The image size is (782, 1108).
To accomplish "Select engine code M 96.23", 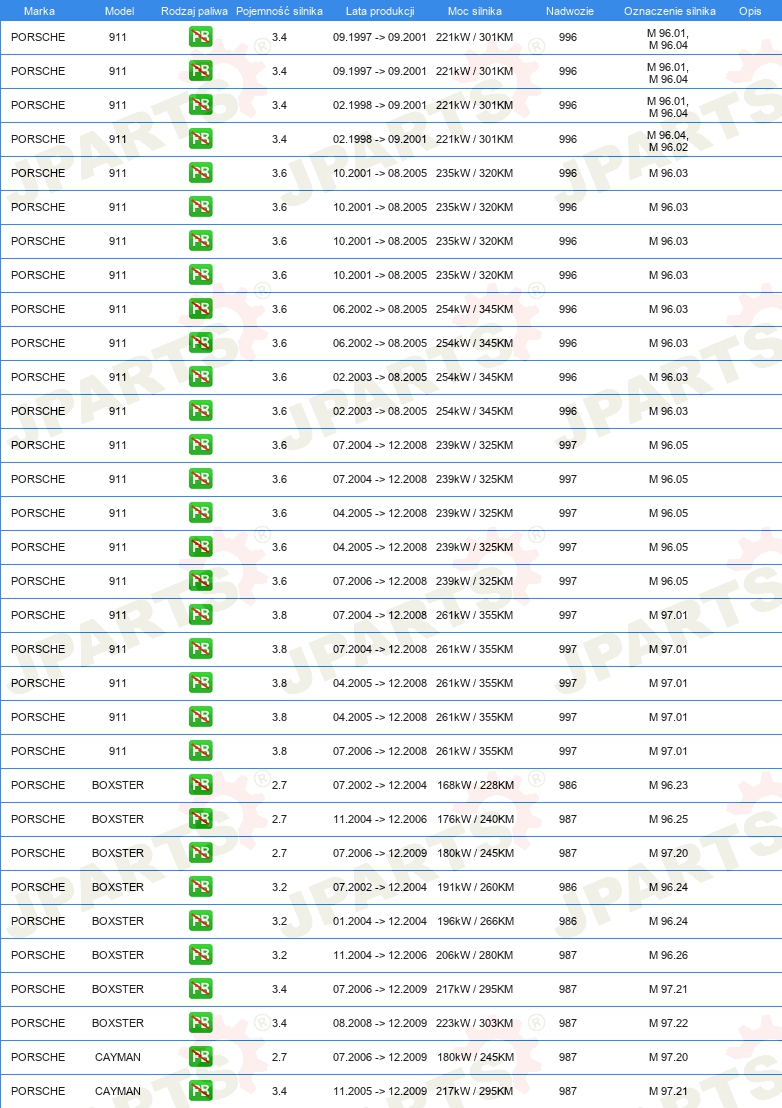I will pyautogui.click(x=668, y=785).
